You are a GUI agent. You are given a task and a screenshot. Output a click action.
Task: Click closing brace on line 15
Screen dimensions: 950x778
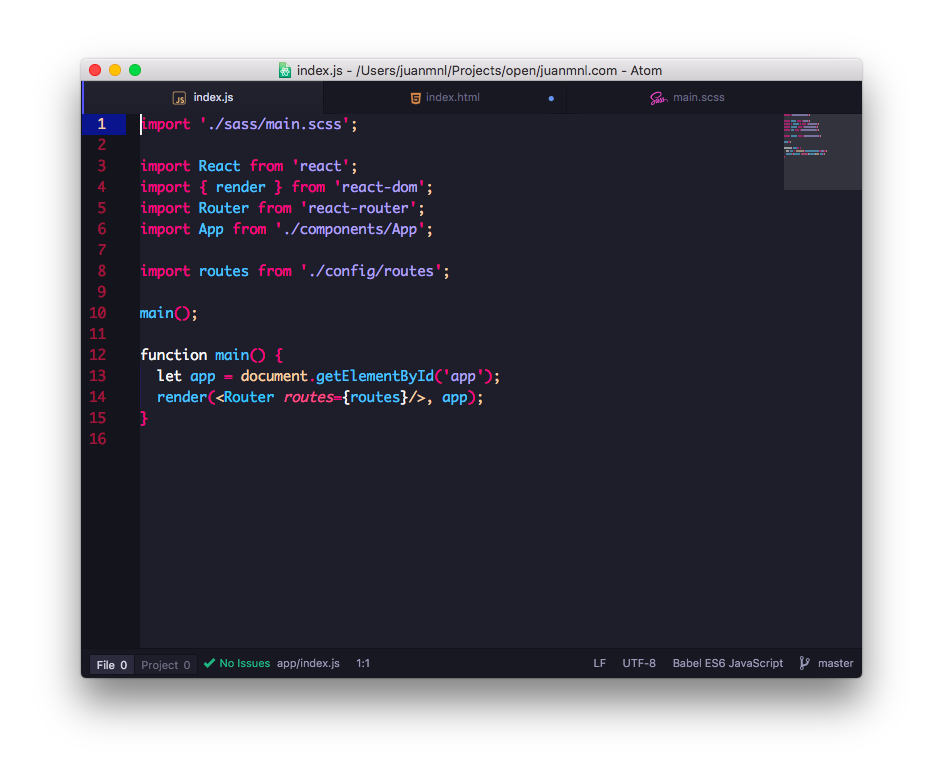point(144,418)
